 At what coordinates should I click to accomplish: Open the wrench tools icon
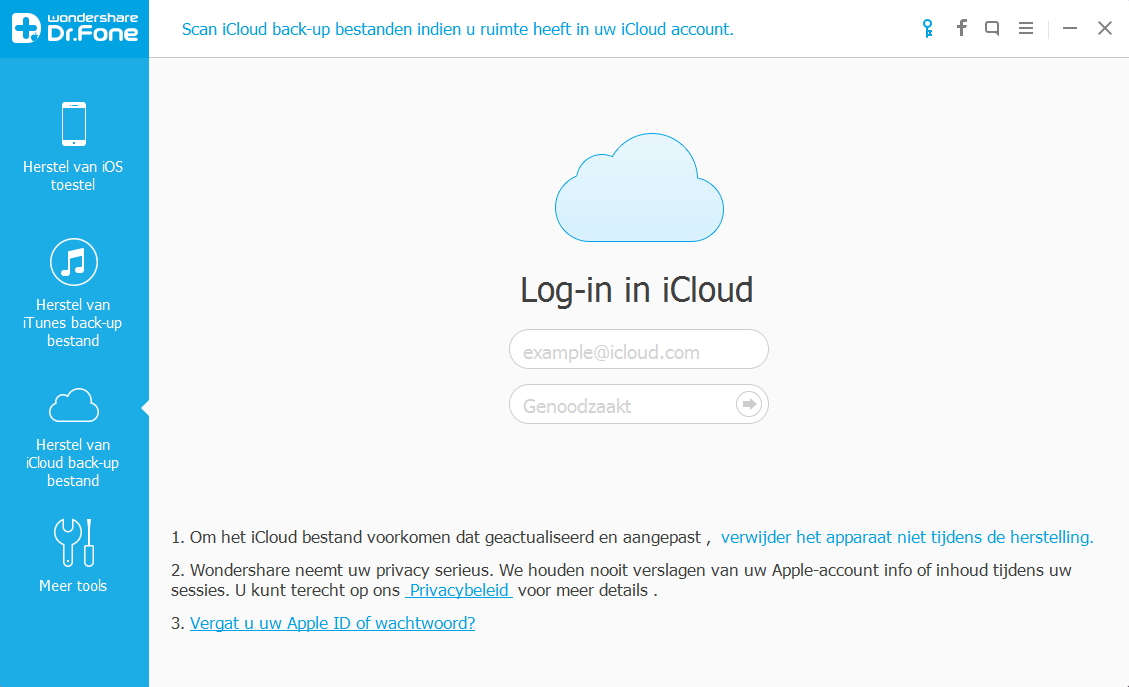(x=73, y=542)
